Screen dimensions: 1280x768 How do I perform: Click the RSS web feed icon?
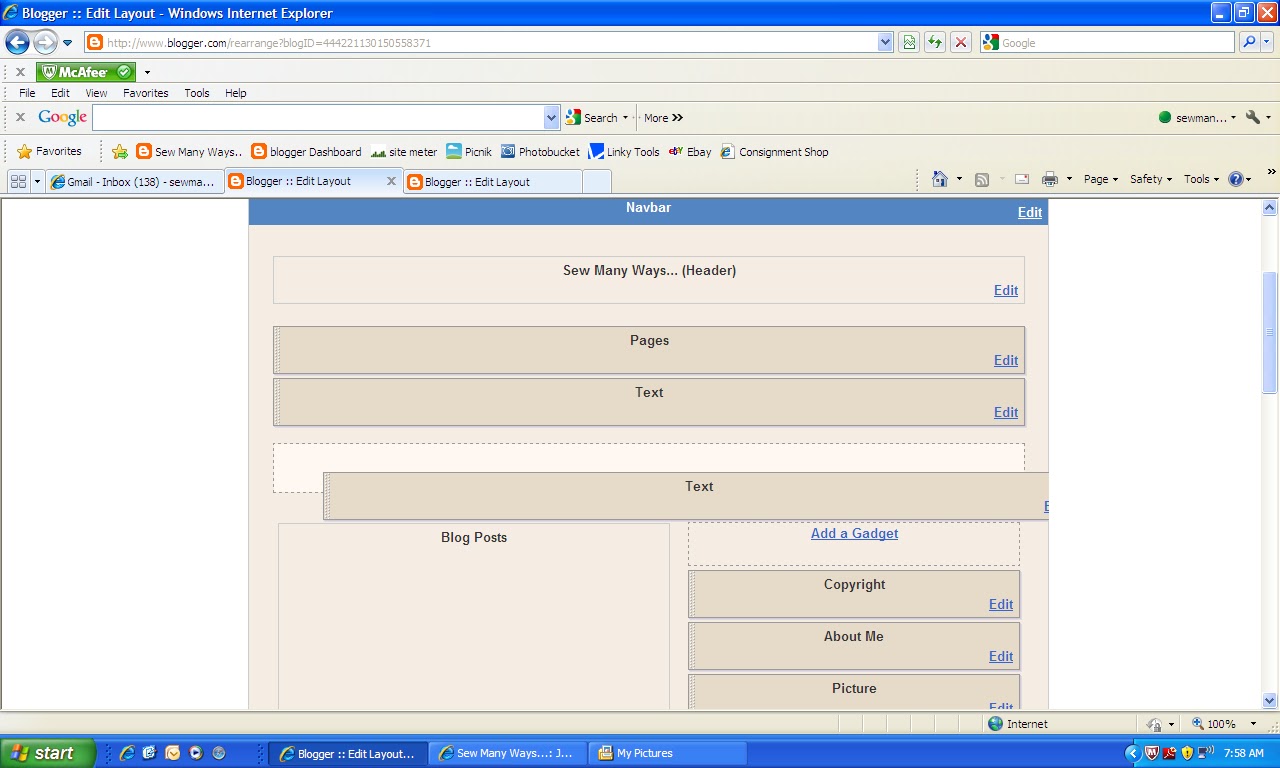click(982, 178)
